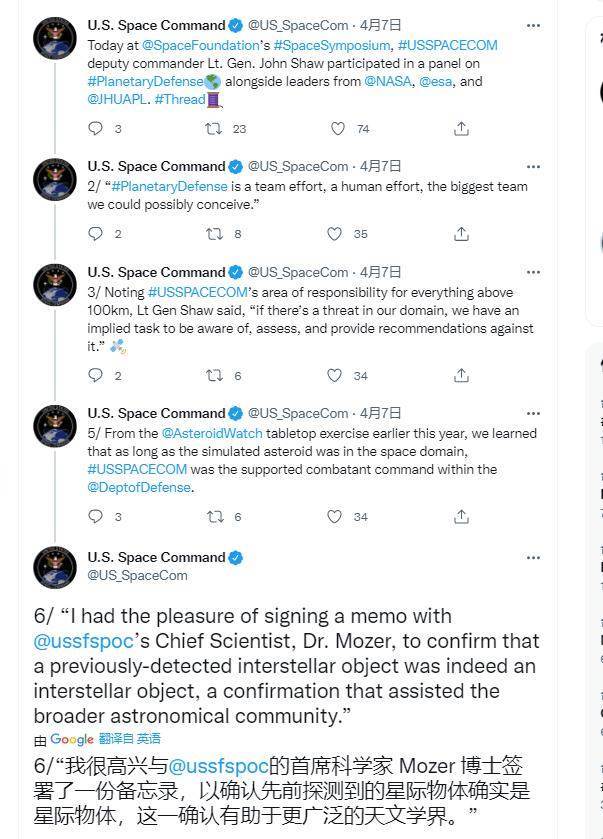Reply to the first Space Symposium tweet
This screenshot has height=839, width=603.
[x=96, y=128]
